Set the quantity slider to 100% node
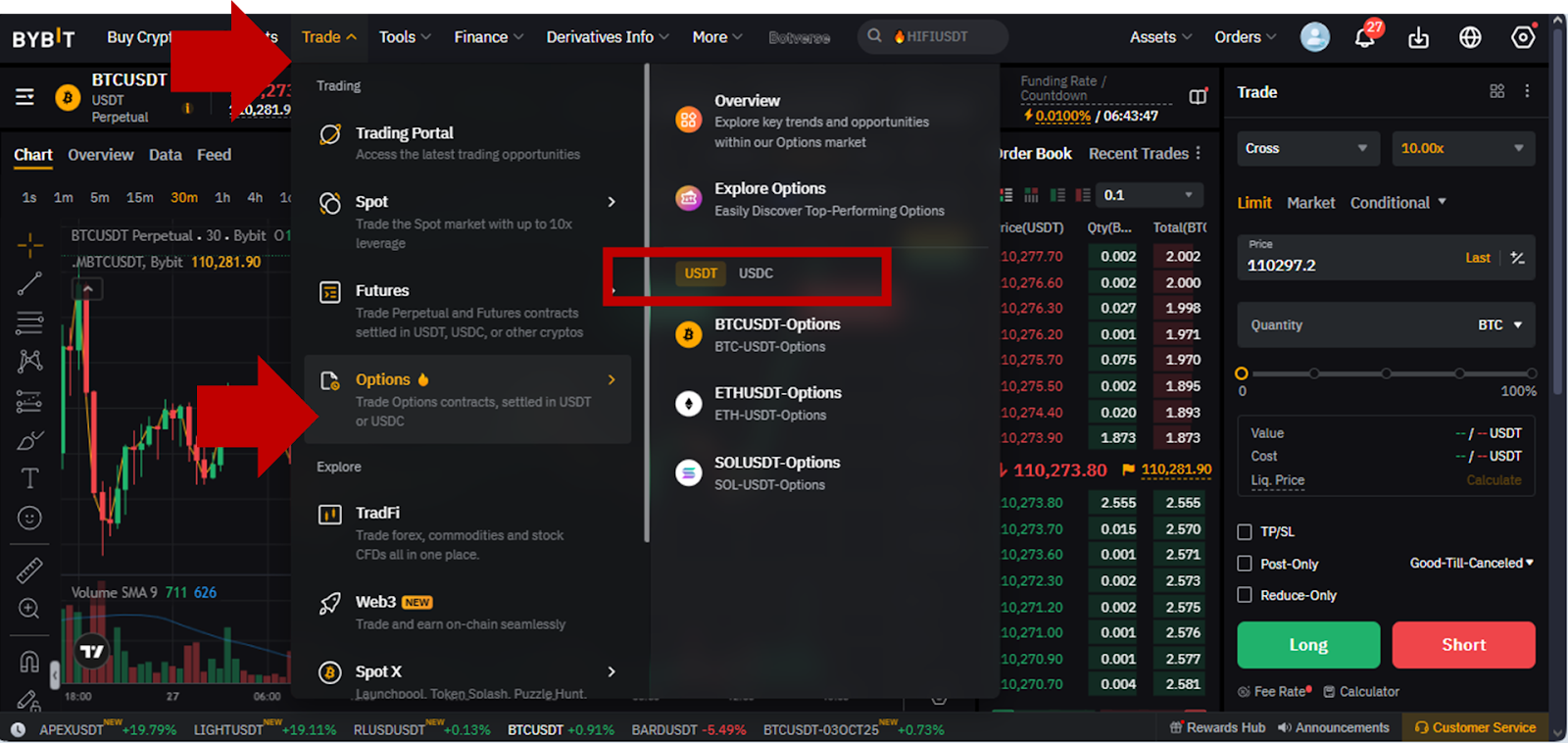Viewport: 1568px width, 743px height. pyautogui.click(x=1531, y=373)
